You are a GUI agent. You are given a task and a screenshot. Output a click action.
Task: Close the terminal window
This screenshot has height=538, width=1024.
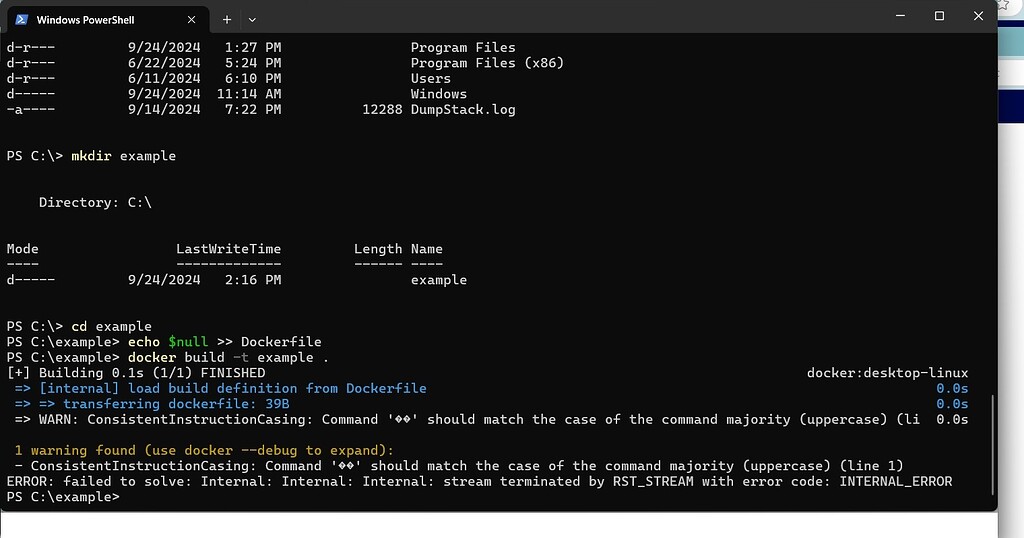pyautogui.click(x=978, y=16)
